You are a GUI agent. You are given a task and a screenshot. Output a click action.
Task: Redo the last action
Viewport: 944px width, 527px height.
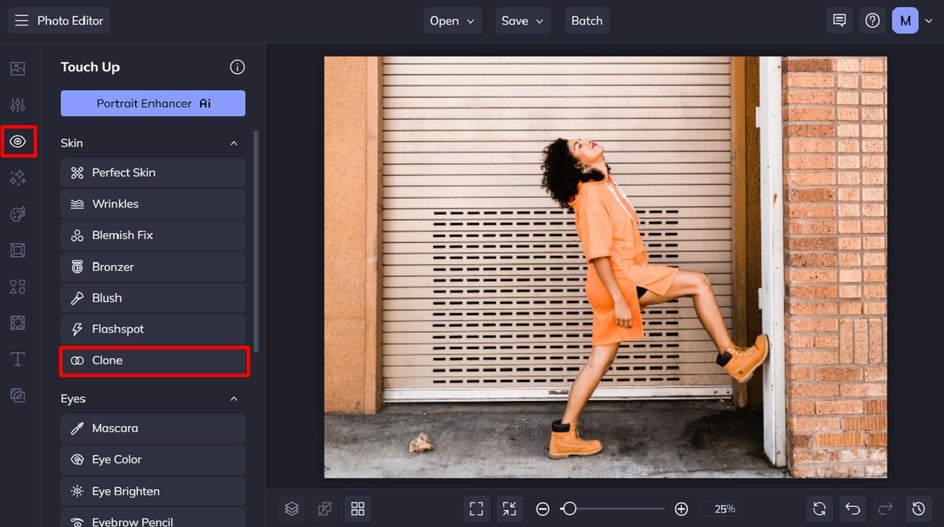pyautogui.click(x=885, y=509)
